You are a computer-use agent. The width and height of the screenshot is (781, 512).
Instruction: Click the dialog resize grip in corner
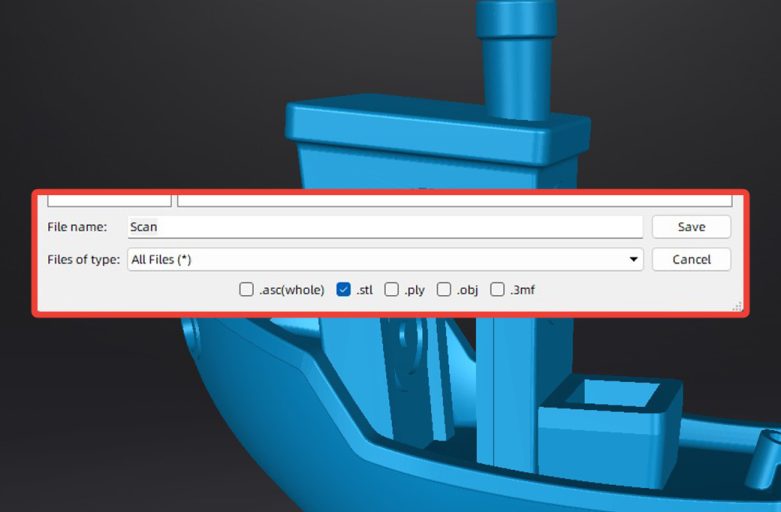click(738, 308)
